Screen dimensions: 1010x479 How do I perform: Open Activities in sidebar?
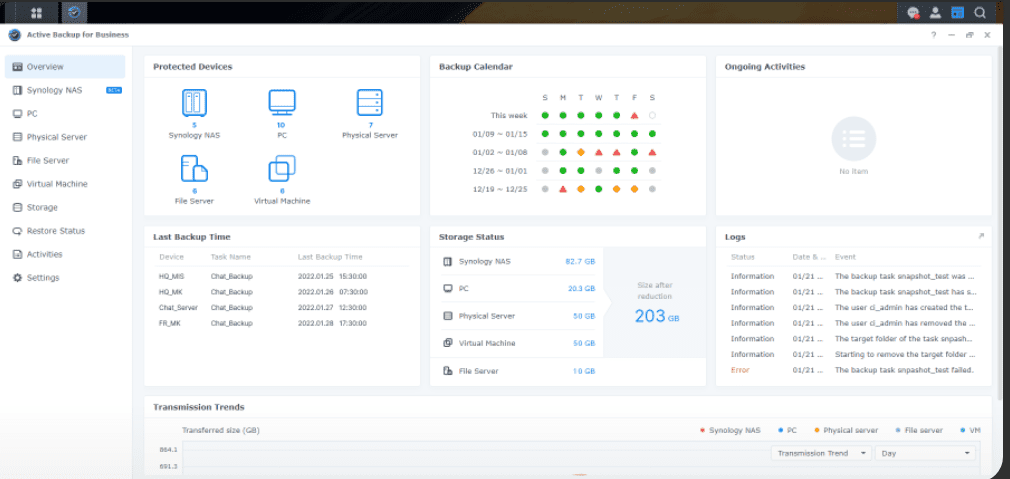click(65, 254)
